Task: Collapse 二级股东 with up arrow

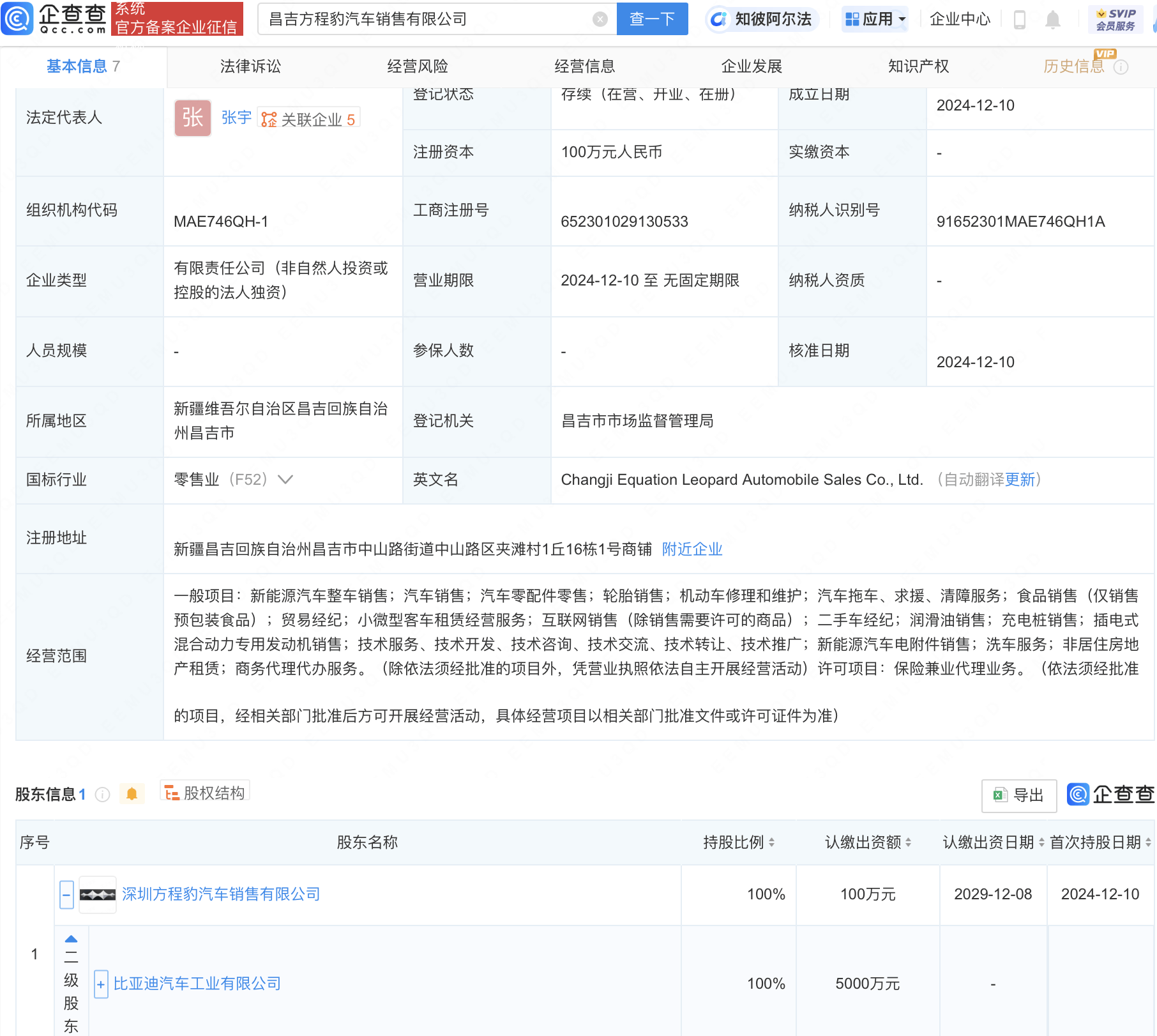Action: [72, 939]
